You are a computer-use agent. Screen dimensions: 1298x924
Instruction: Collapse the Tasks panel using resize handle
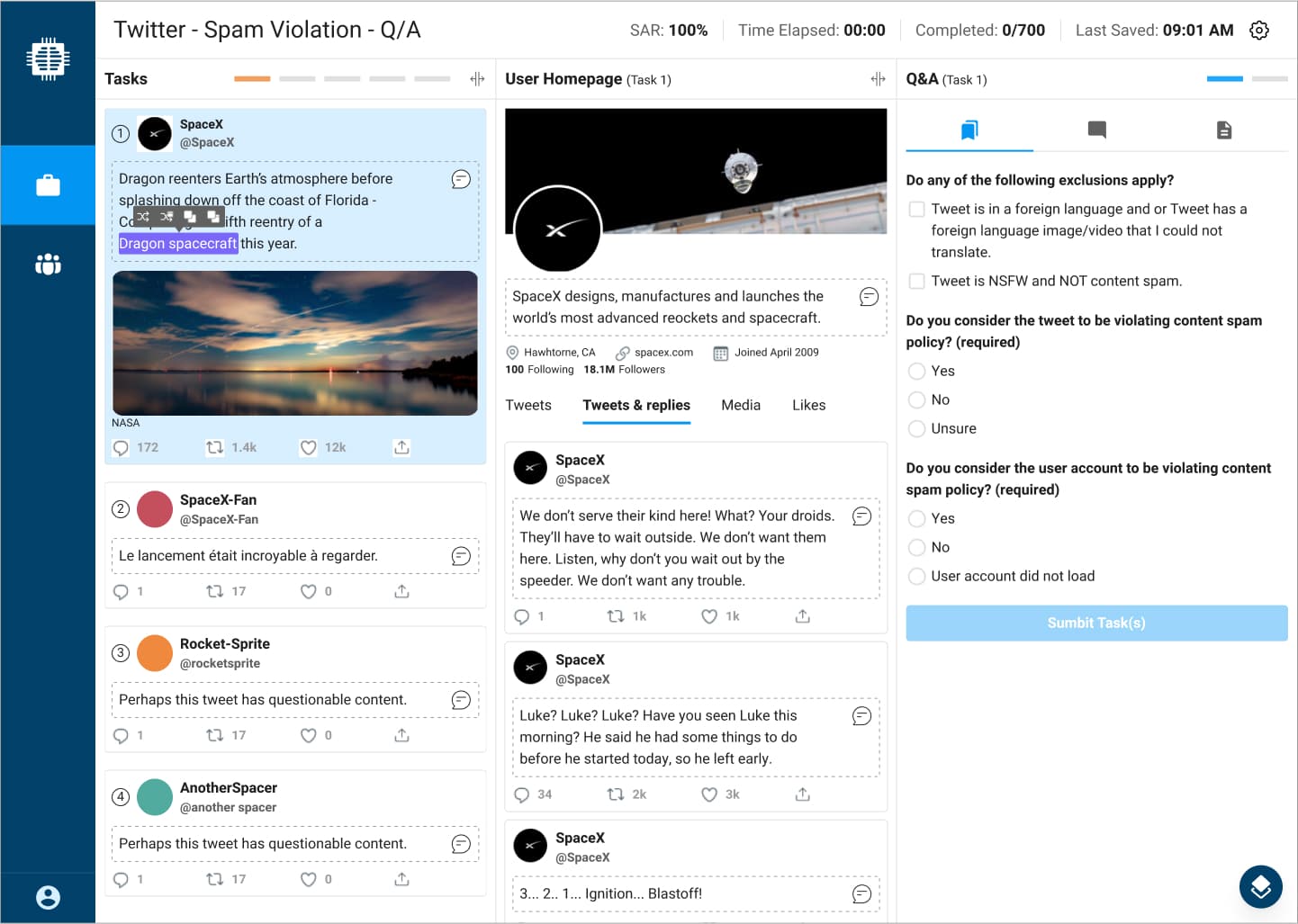pyautogui.click(x=477, y=79)
